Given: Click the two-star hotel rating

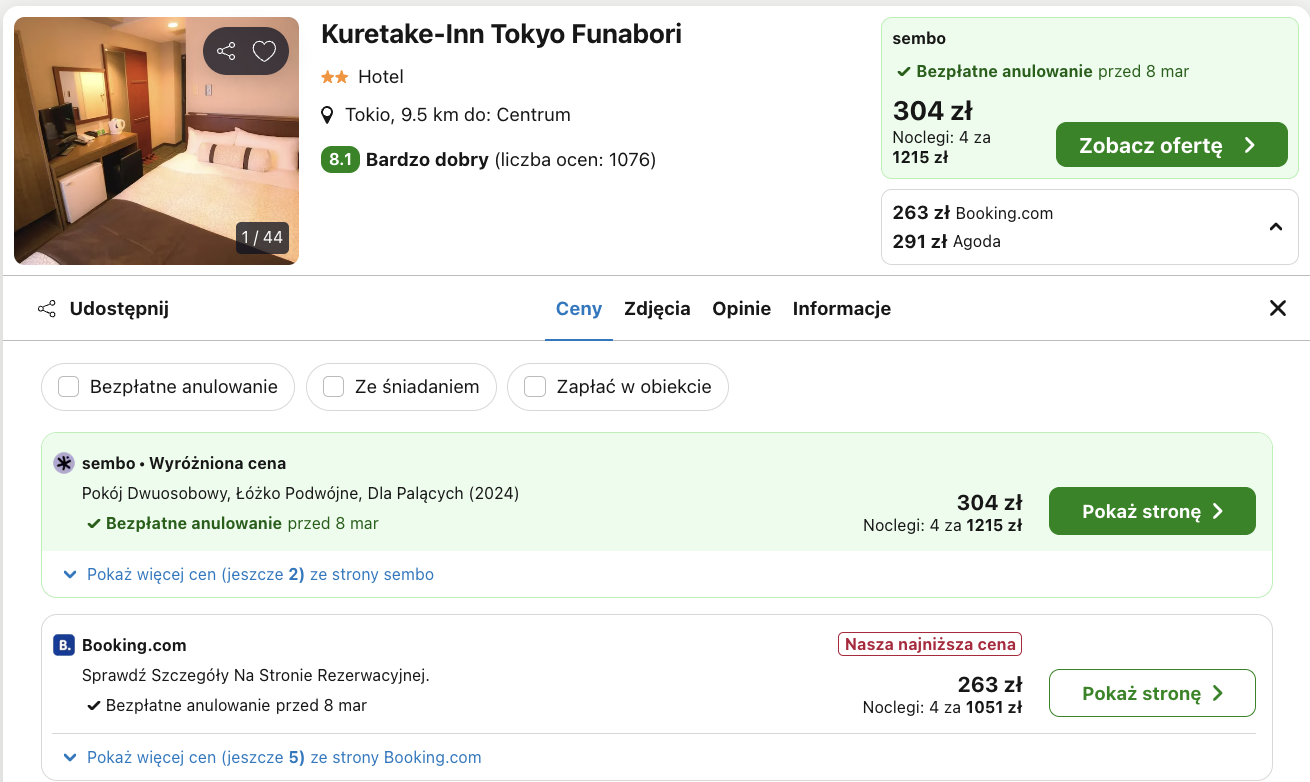Looking at the screenshot, I should [334, 77].
